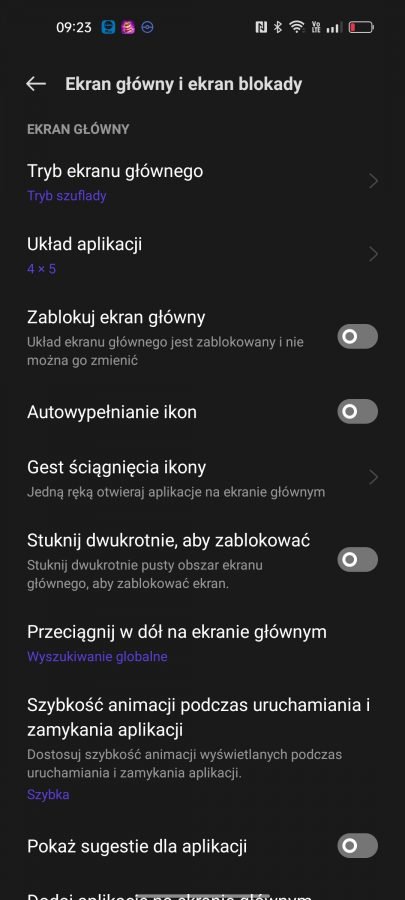The height and width of the screenshot is (900, 405).
Task: Tap the Wi-Fi status icon
Action: point(297,27)
